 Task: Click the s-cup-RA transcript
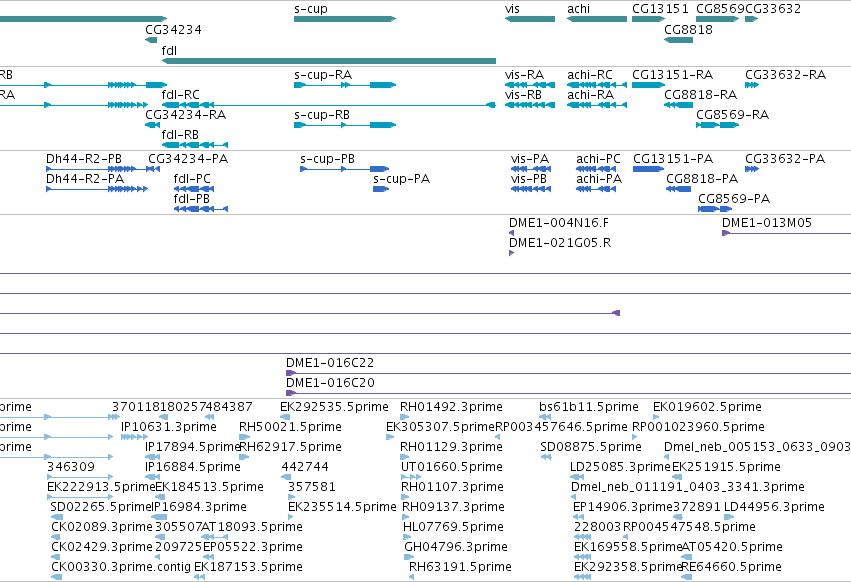(345, 85)
